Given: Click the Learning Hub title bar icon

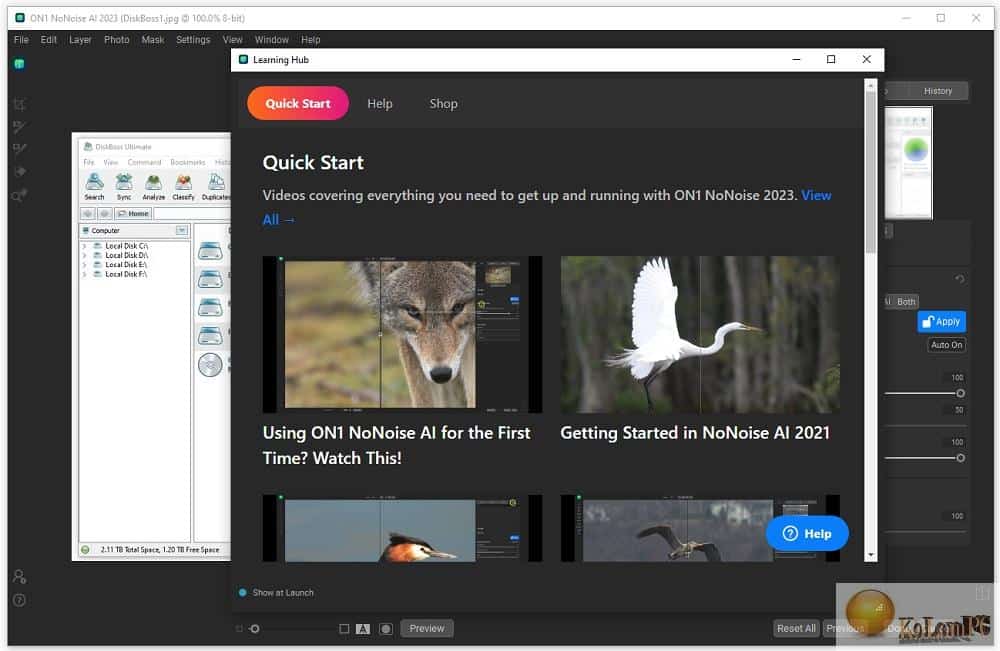Looking at the screenshot, I should [243, 59].
